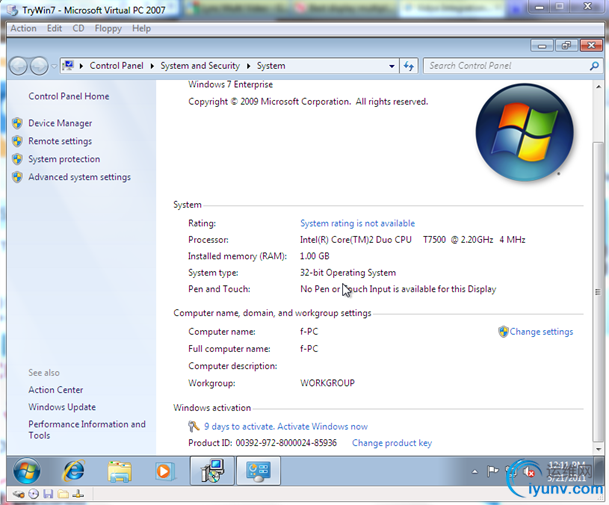Select the installer/setup disc taskbar button
Image resolution: width=609 pixels, height=505 pixels.
212,471
